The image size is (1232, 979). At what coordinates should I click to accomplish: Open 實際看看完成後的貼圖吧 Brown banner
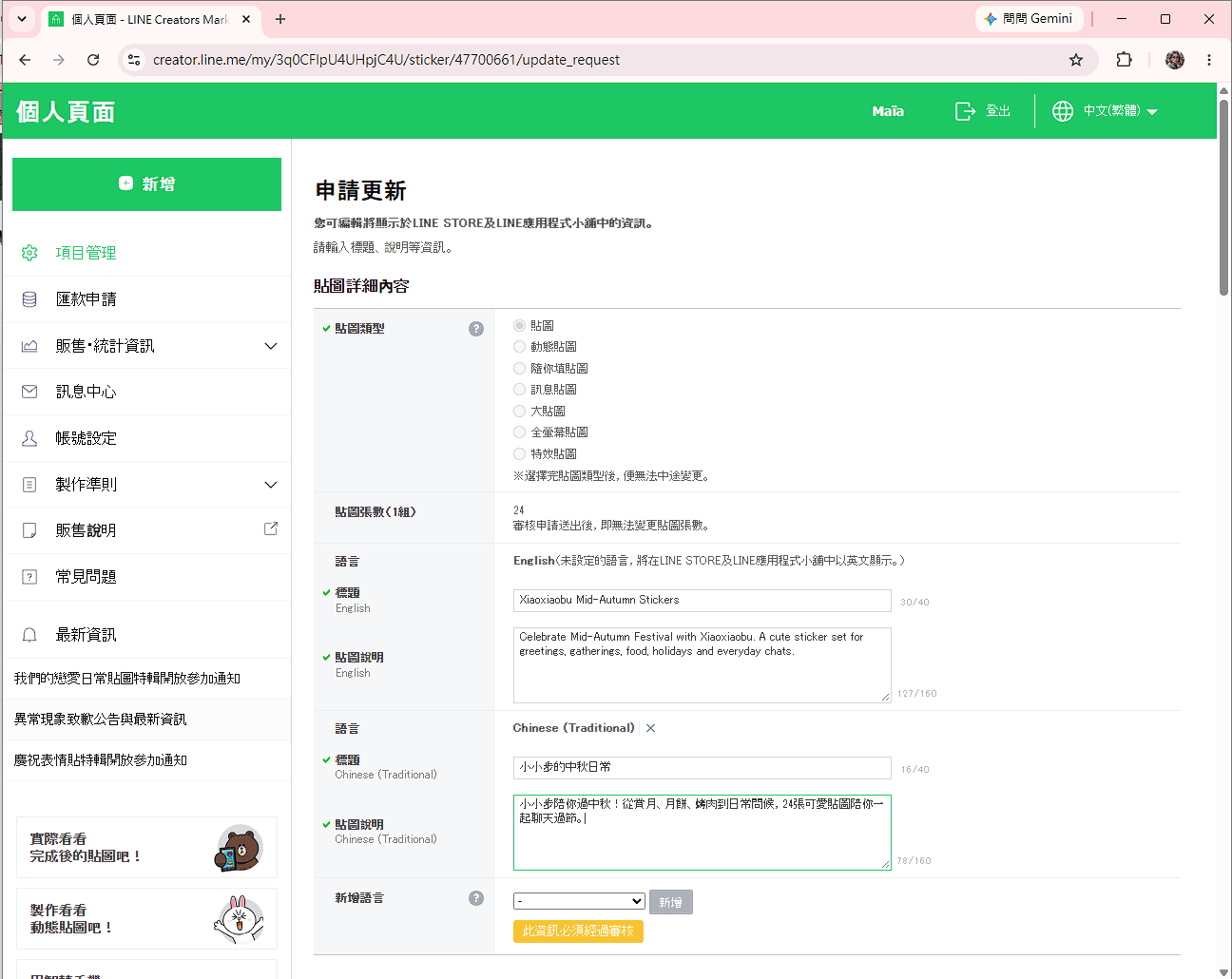click(146, 848)
